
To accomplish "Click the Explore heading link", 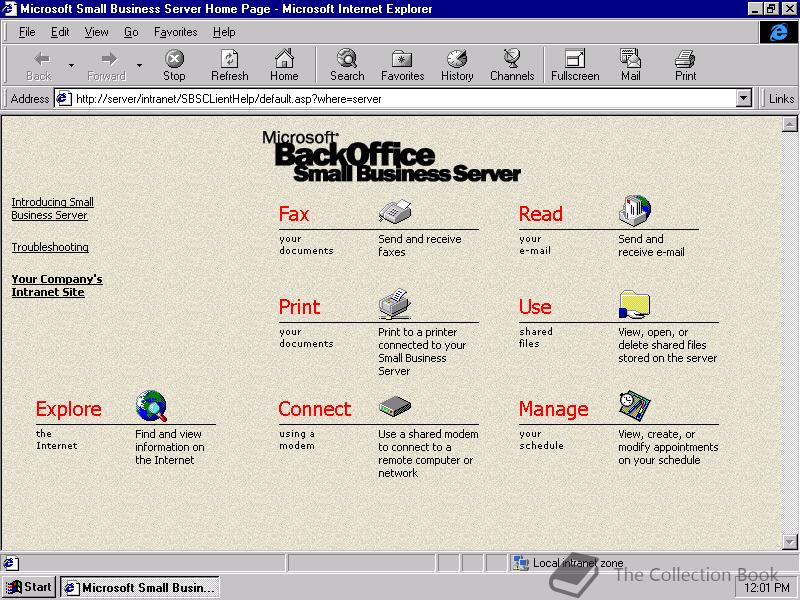I will click(x=68, y=409).
